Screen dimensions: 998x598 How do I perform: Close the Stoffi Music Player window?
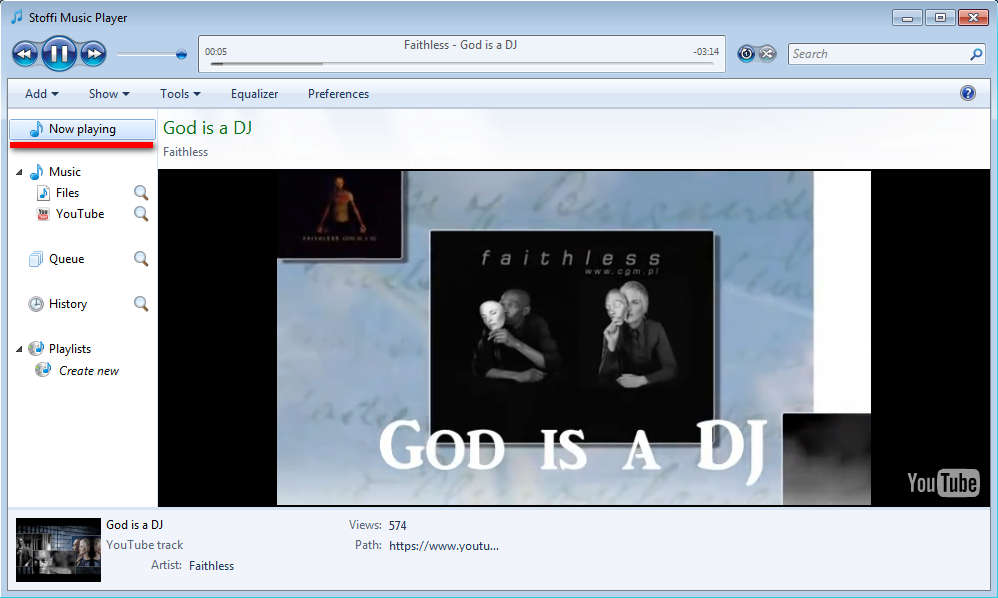coord(973,18)
